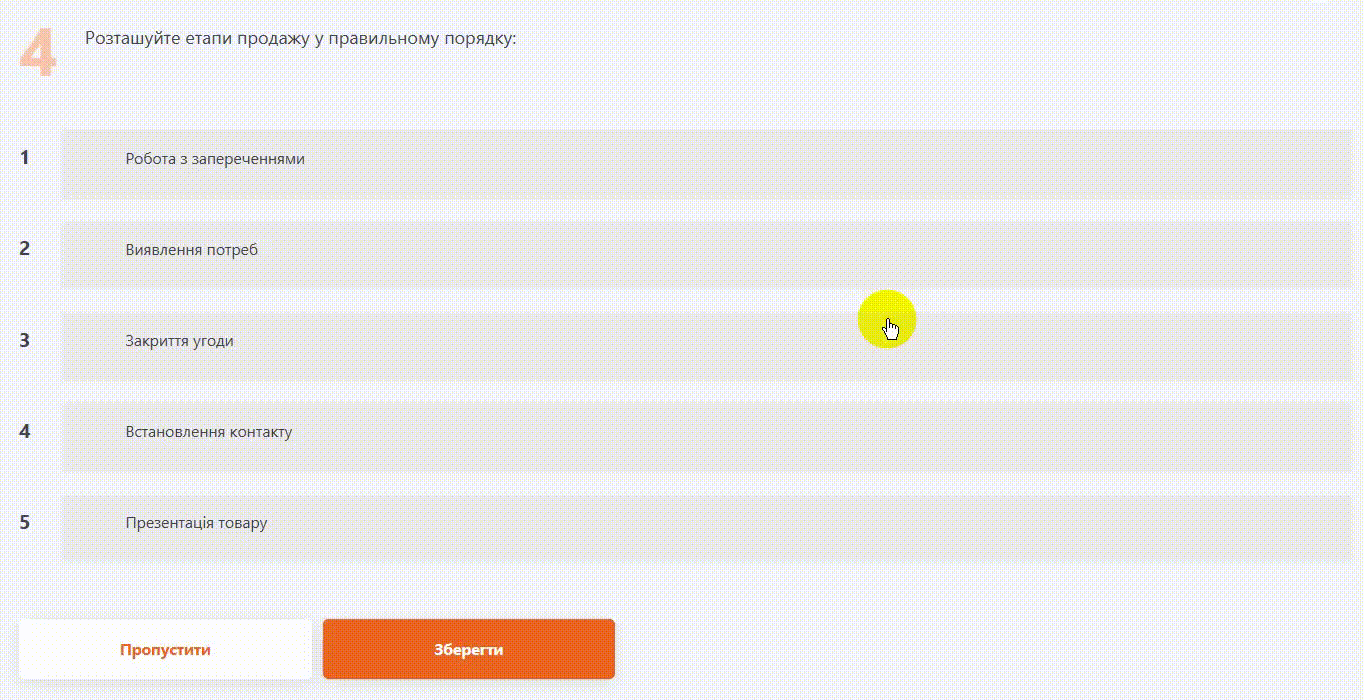Viewport: 1364px width, 700px height.
Task: Select position number 3 on the left
Action: (25, 340)
